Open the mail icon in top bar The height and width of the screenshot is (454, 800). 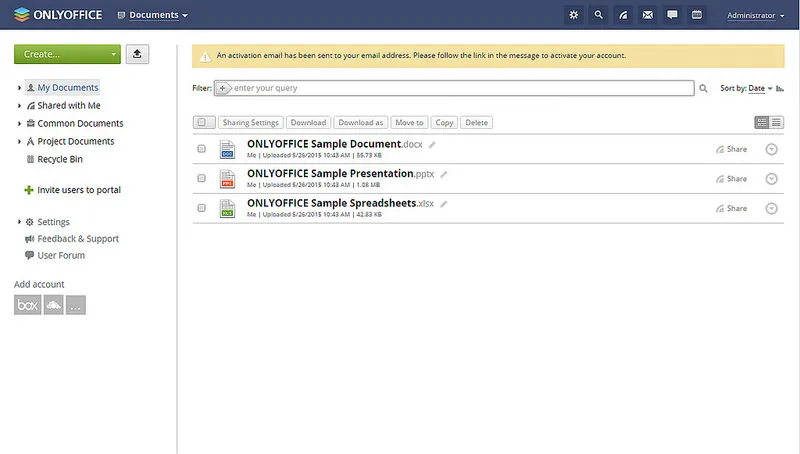coord(648,15)
